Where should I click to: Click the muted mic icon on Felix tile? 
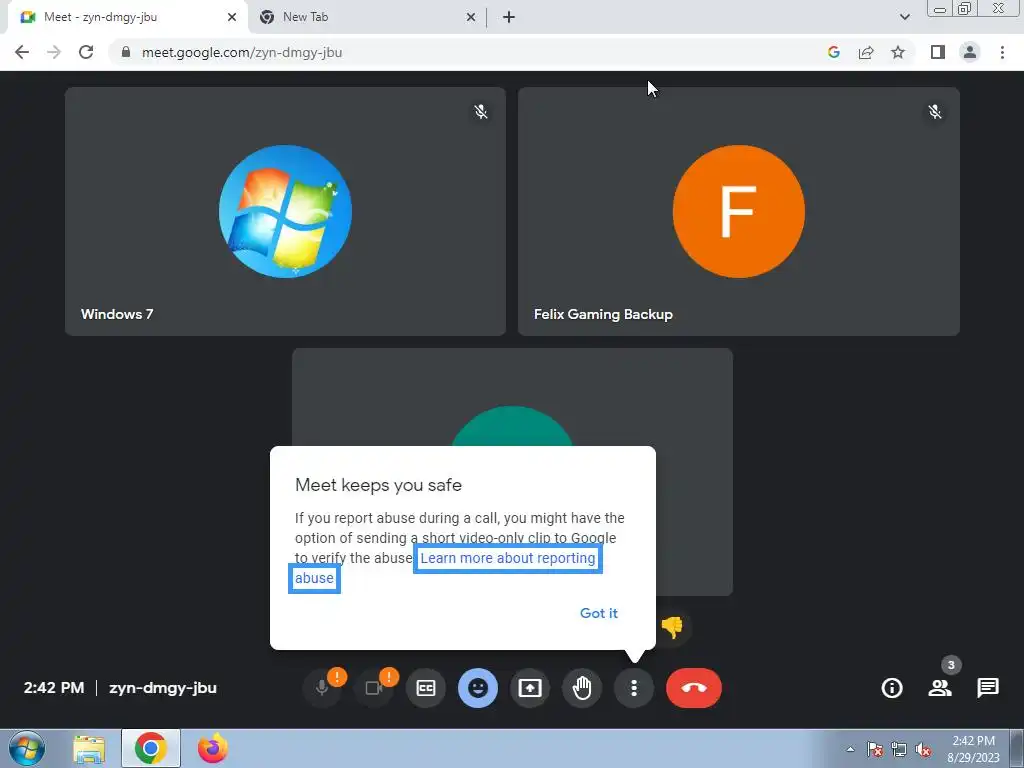point(935,112)
